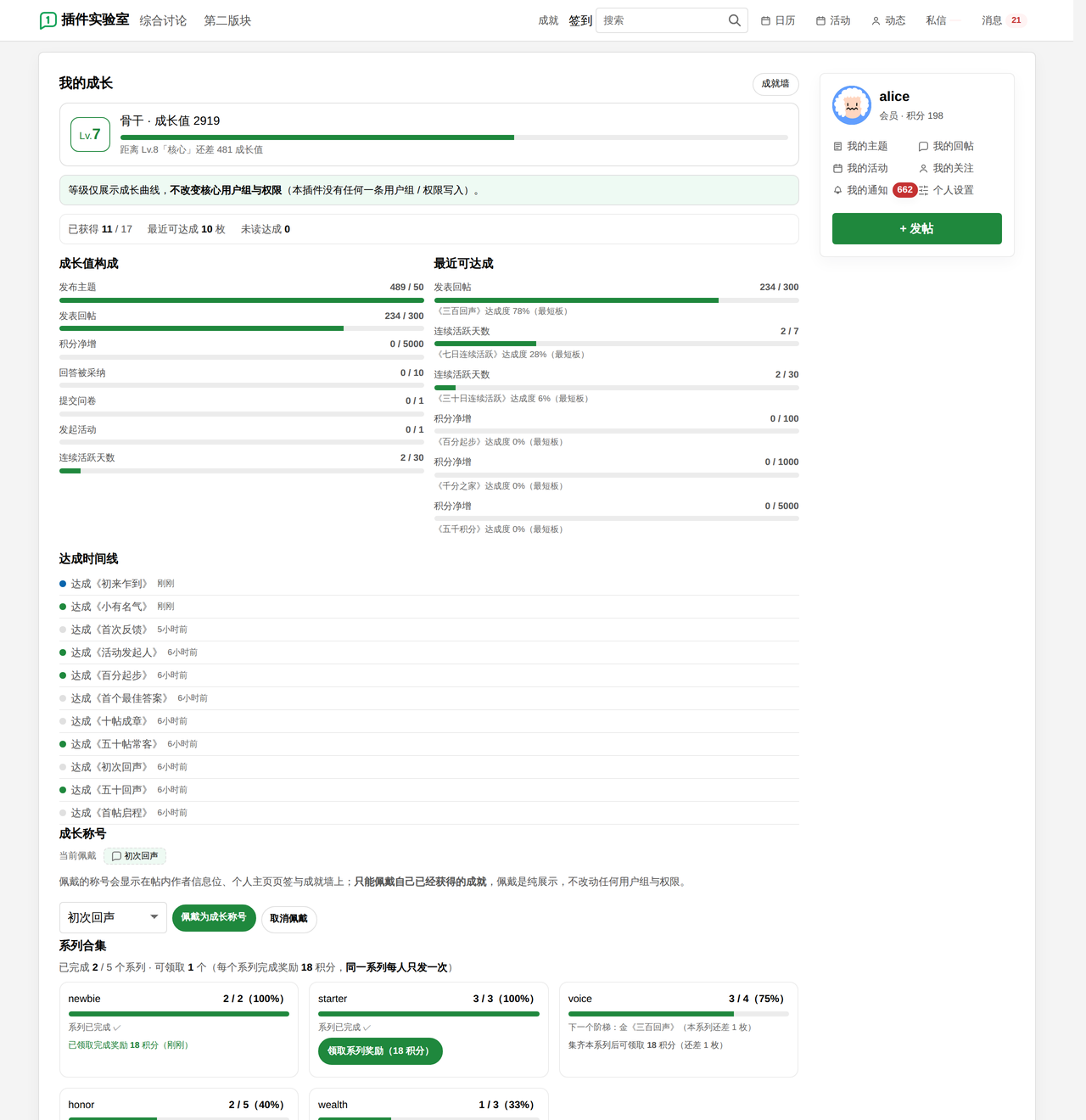Click alice's avatar image
Screen dimensions: 1086x1120
click(852, 105)
